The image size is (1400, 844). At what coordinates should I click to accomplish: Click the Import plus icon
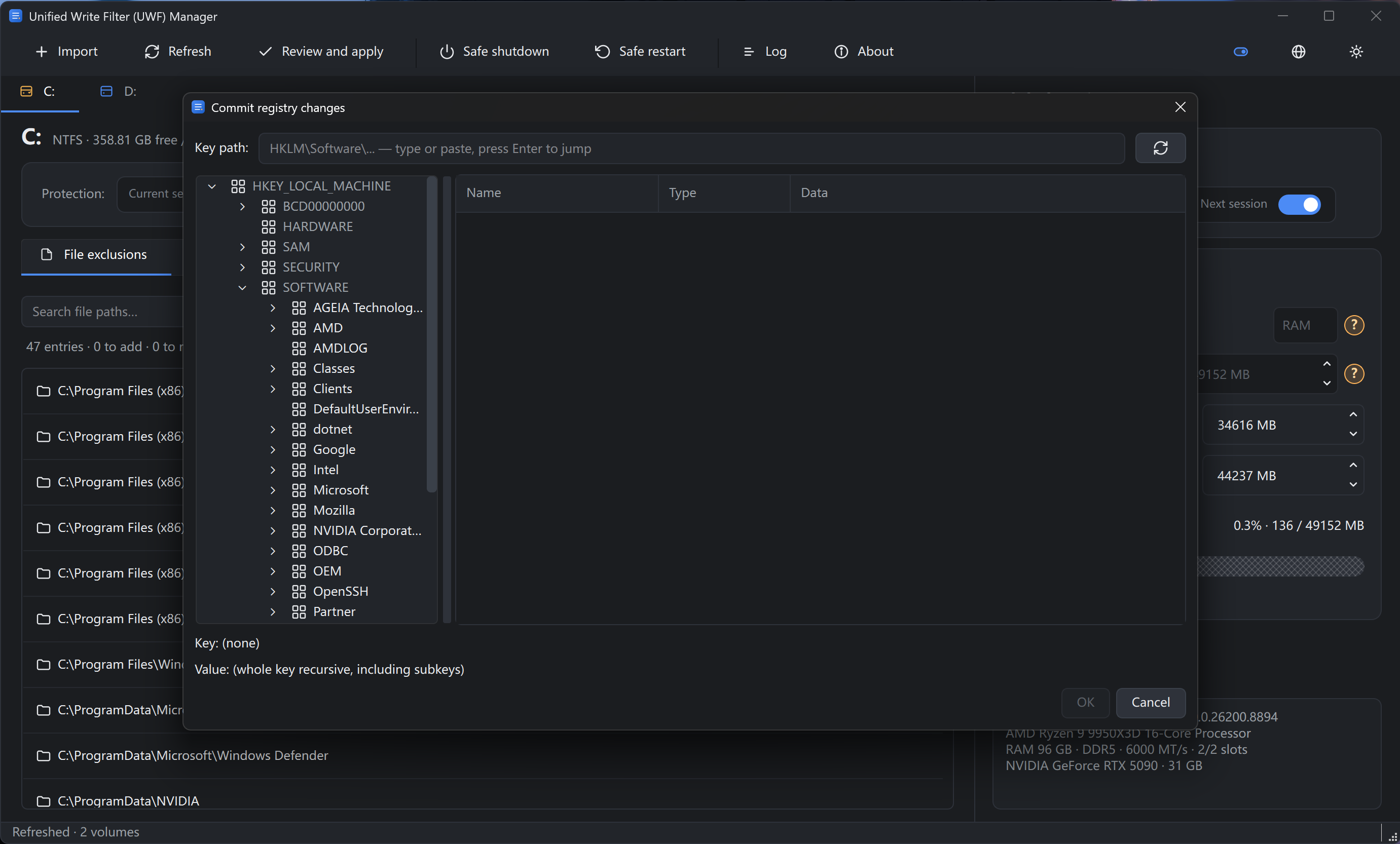[42, 52]
